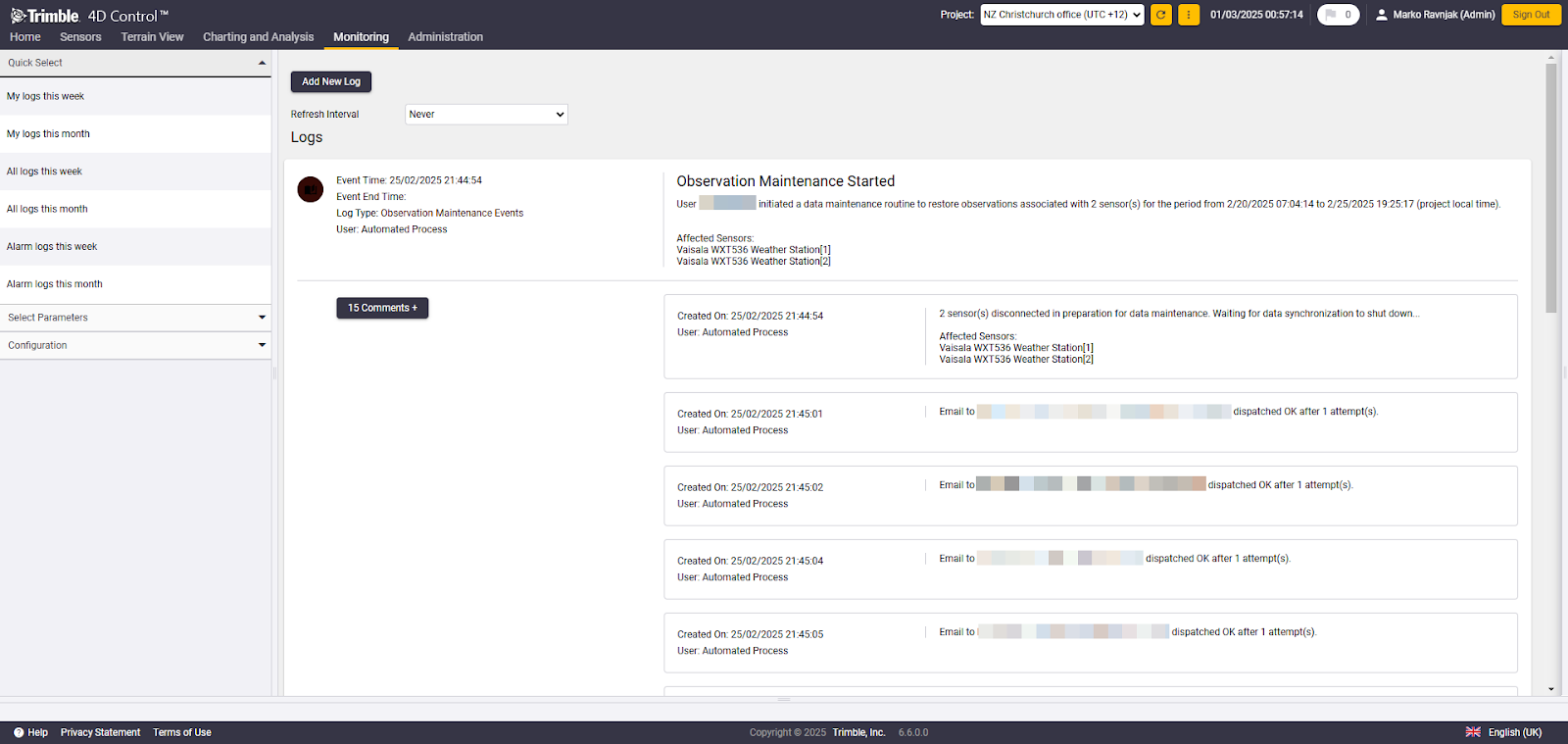The image size is (1568, 744).
Task: Click the Add New Log button
Action: 331,81
